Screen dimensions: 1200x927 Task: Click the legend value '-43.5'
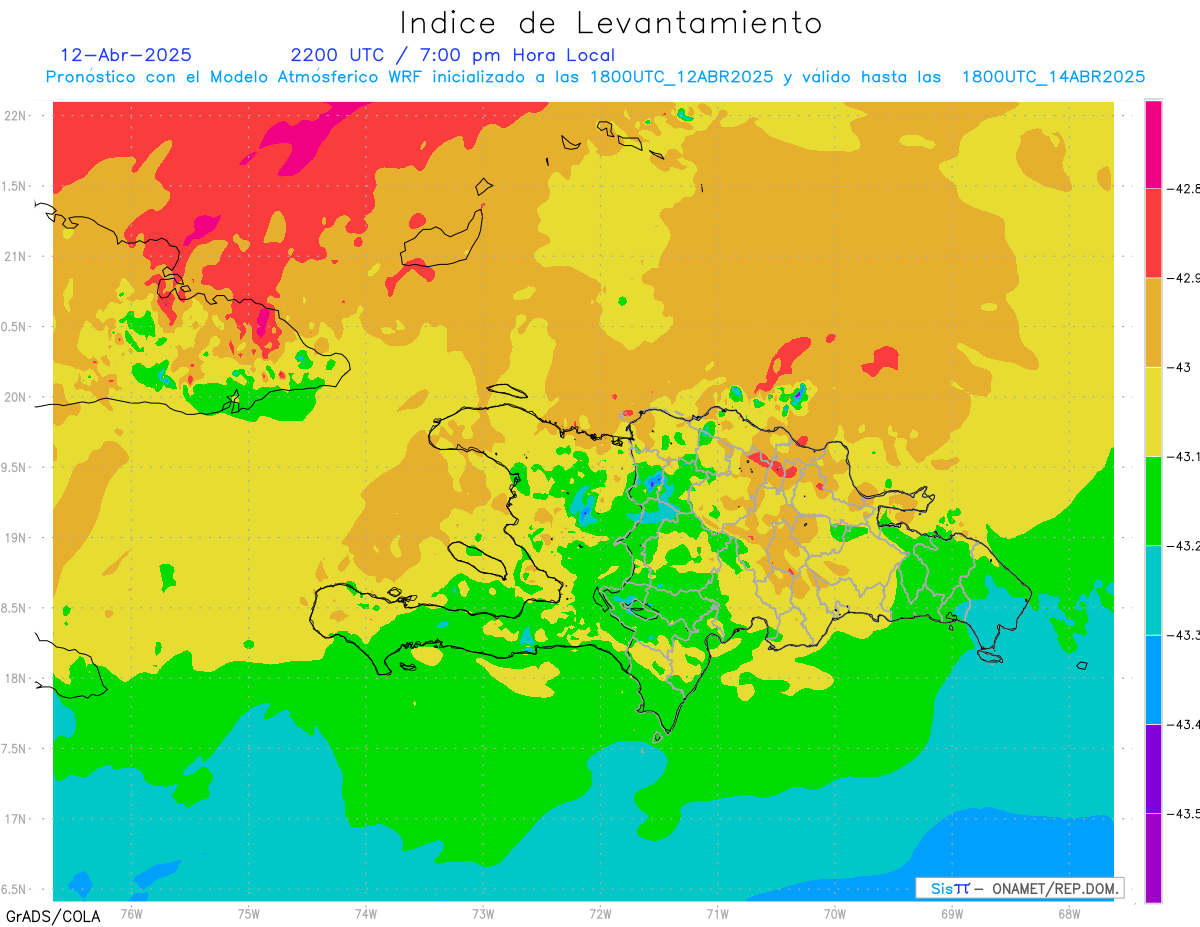[1182, 813]
